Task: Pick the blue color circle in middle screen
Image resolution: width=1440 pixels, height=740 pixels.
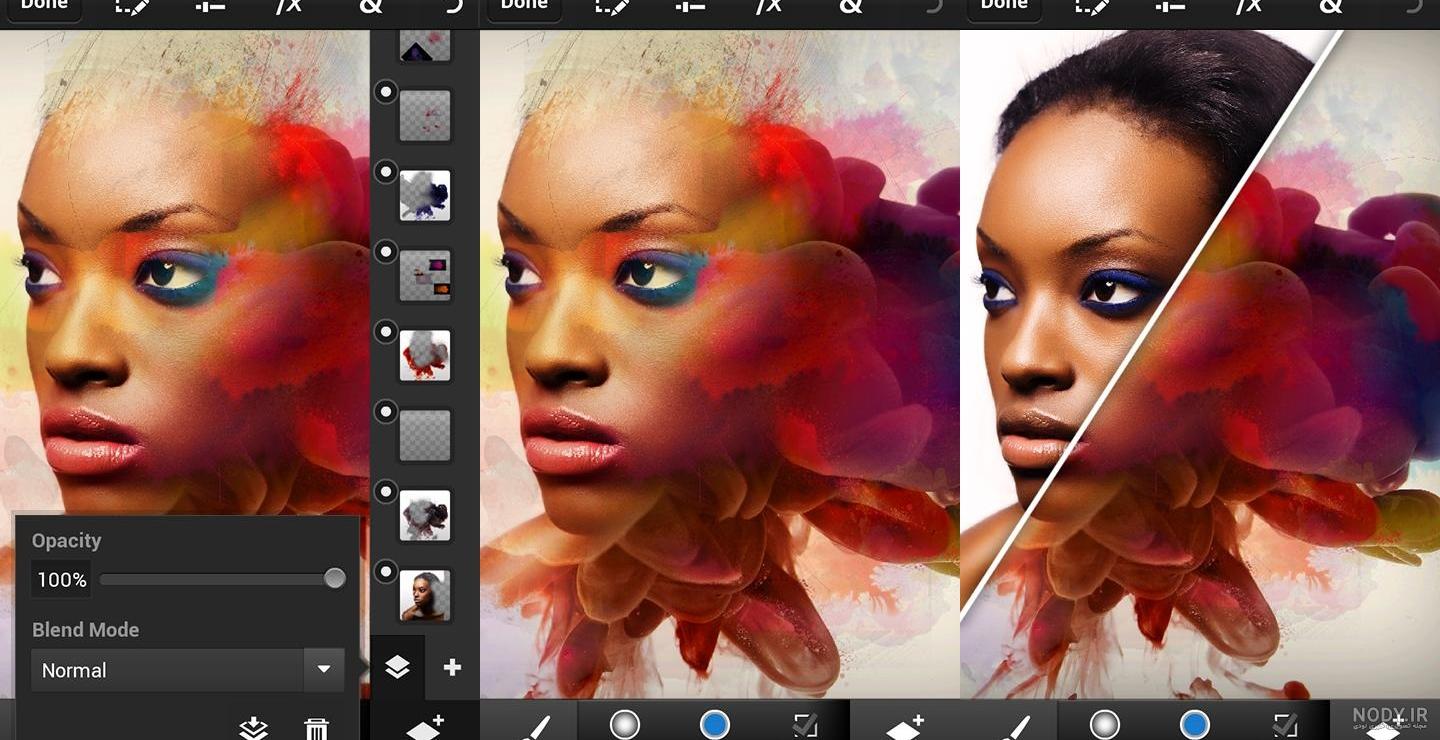Action: [x=715, y=724]
